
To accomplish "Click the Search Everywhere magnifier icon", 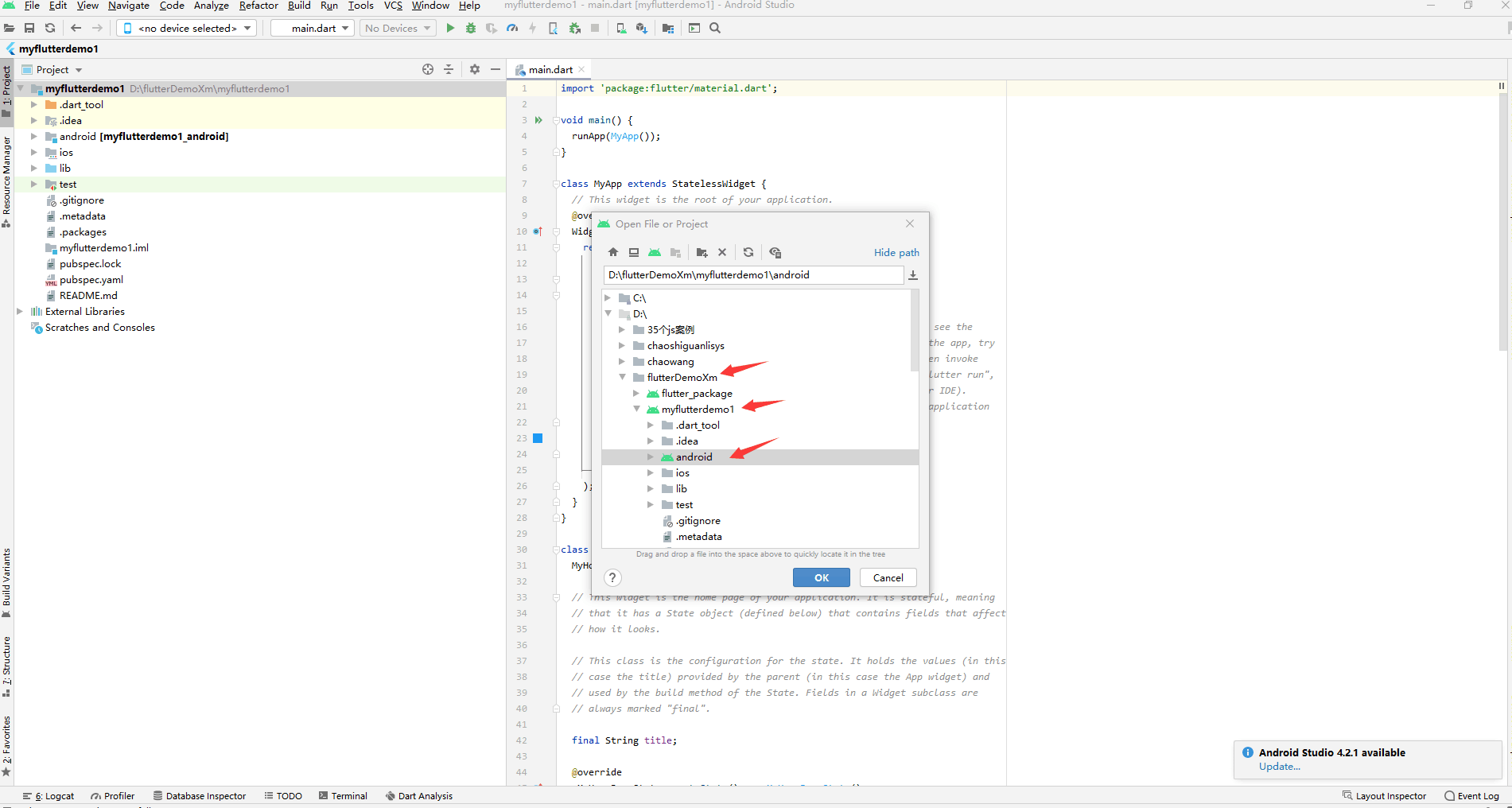I will pos(715,28).
